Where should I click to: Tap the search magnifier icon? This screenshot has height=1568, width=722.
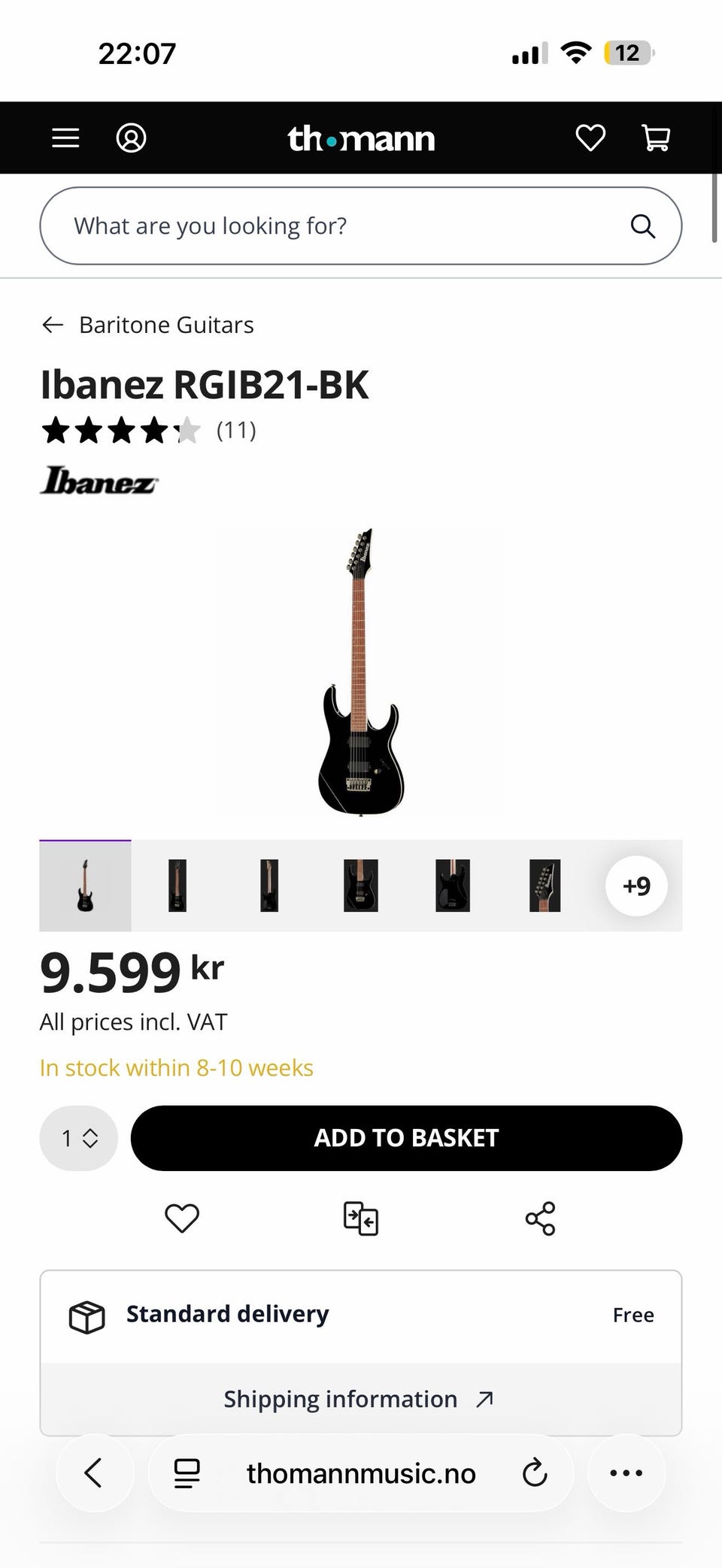(x=642, y=226)
